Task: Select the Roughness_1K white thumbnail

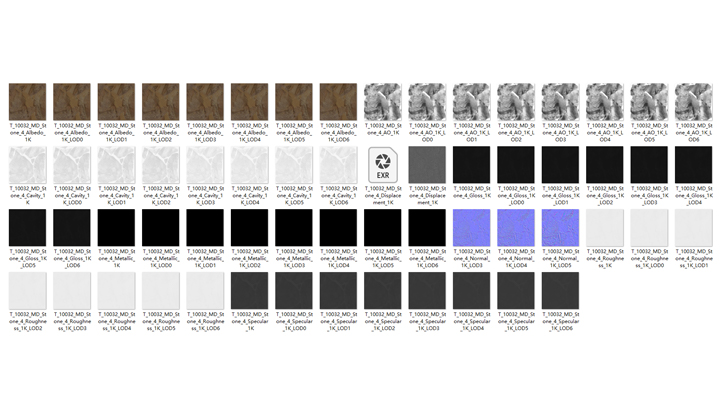Action: [x=605, y=227]
